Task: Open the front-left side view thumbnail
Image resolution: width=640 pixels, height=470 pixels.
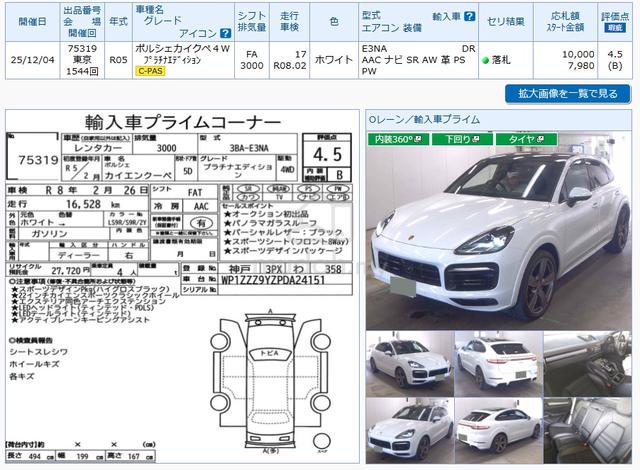Action: pyautogui.click(x=410, y=364)
